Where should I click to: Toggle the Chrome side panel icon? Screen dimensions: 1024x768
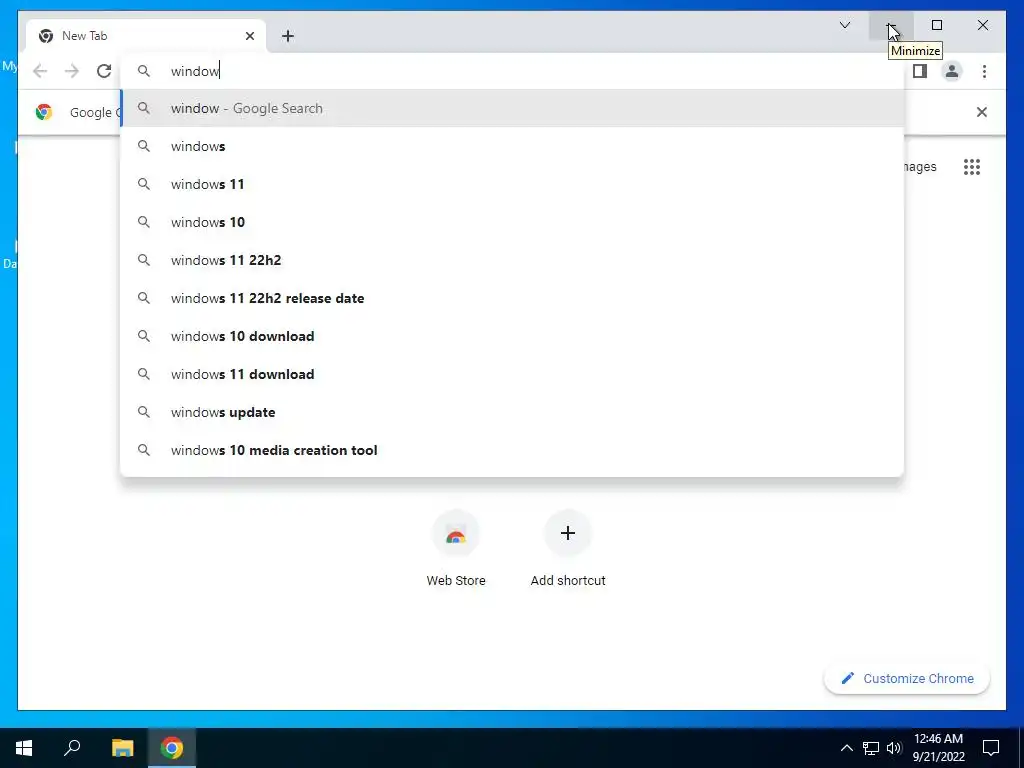(920, 71)
